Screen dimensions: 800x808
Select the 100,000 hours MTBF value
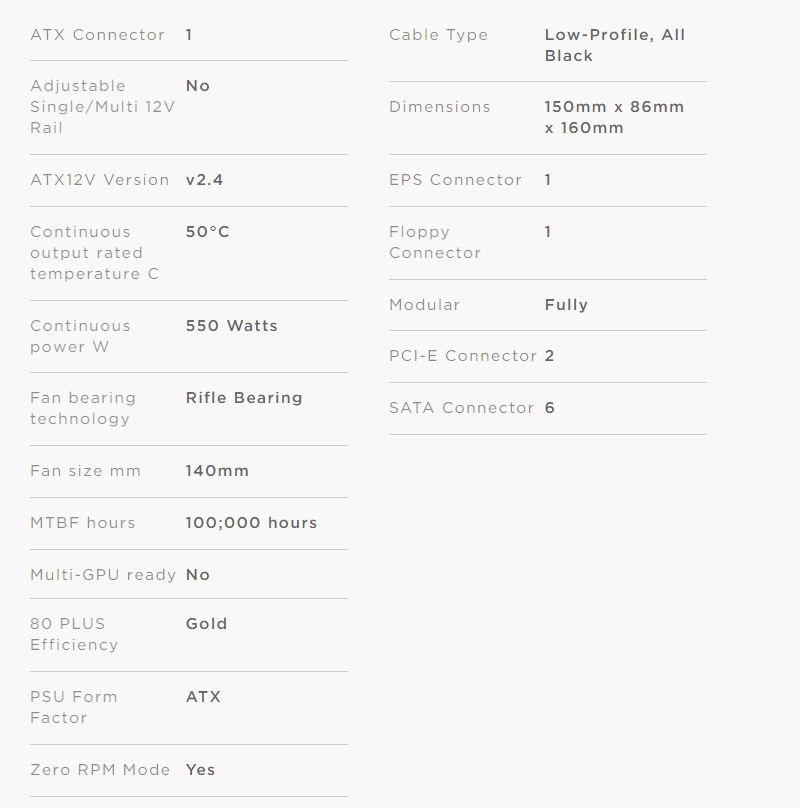251,523
